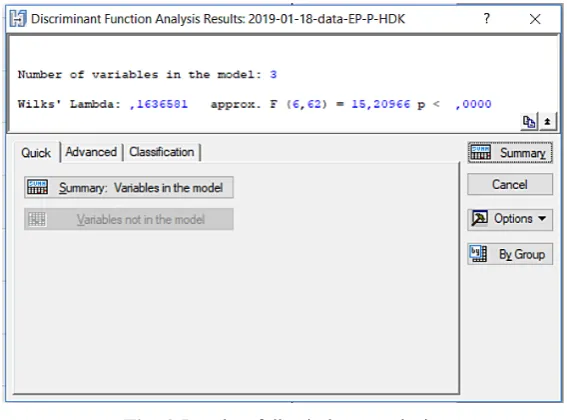Click the spreadsheet icon on Summary button
Image resolution: width=567 pixels, height=420 pixels.
[x=481, y=152]
